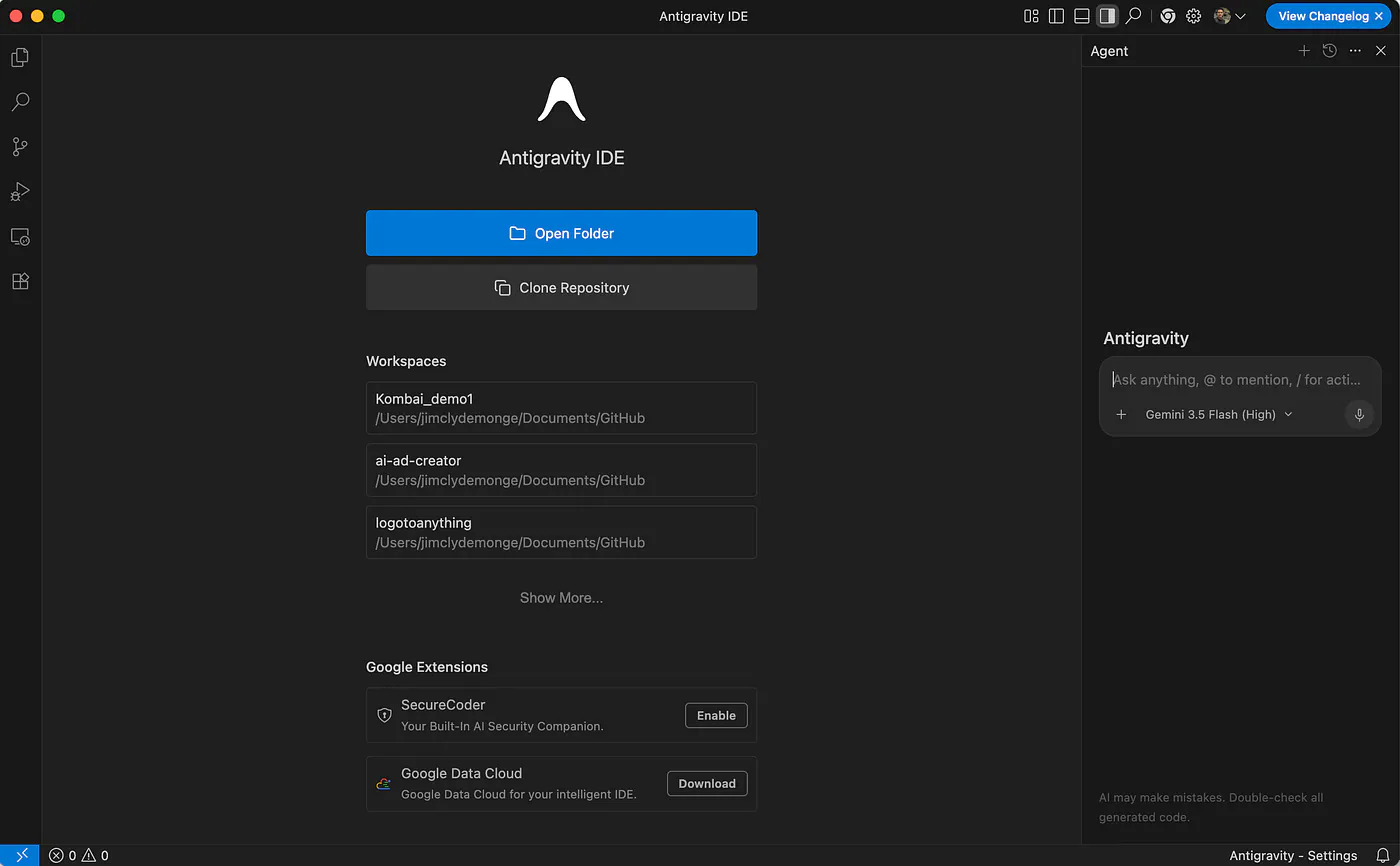Viewport: 1400px width, 866px height.
Task: Click the SecureCoder shield icon
Action: pos(384,715)
